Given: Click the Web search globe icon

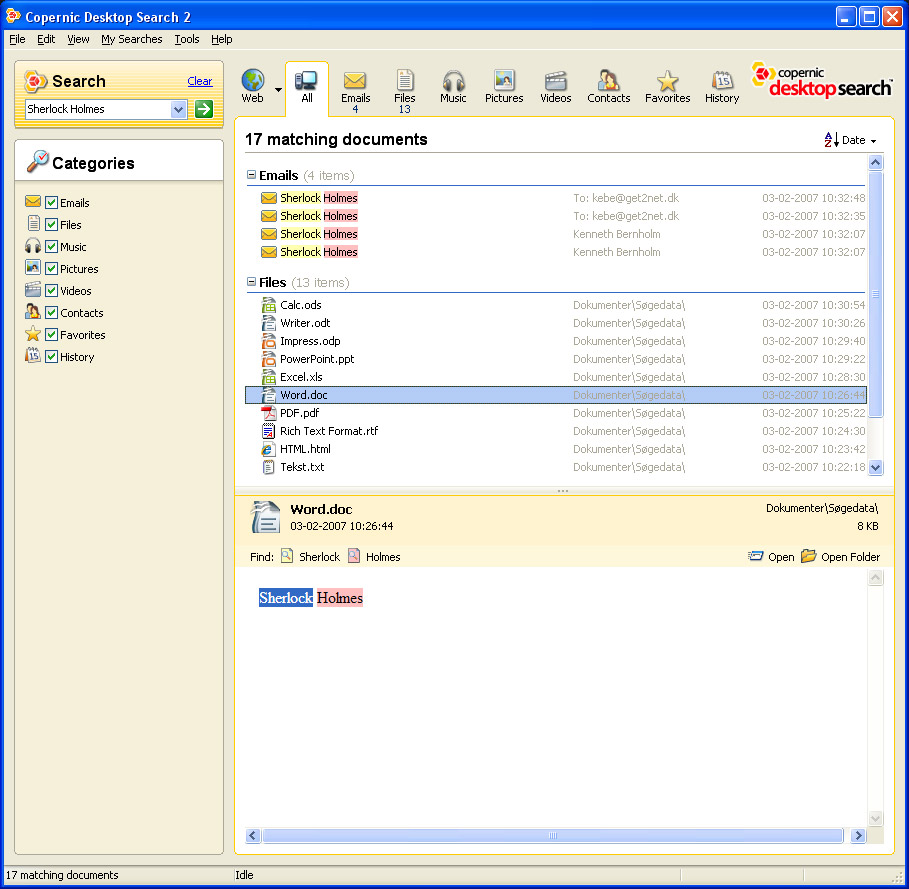Looking at the screenshot, I should [252, 81].
